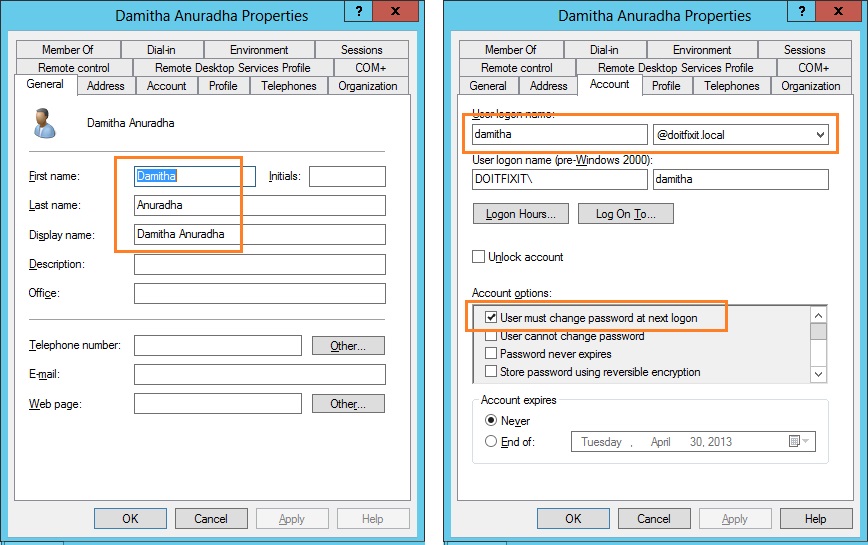Click the First name field
Screen dimensions: 868x545
click(x=195, y=176)
